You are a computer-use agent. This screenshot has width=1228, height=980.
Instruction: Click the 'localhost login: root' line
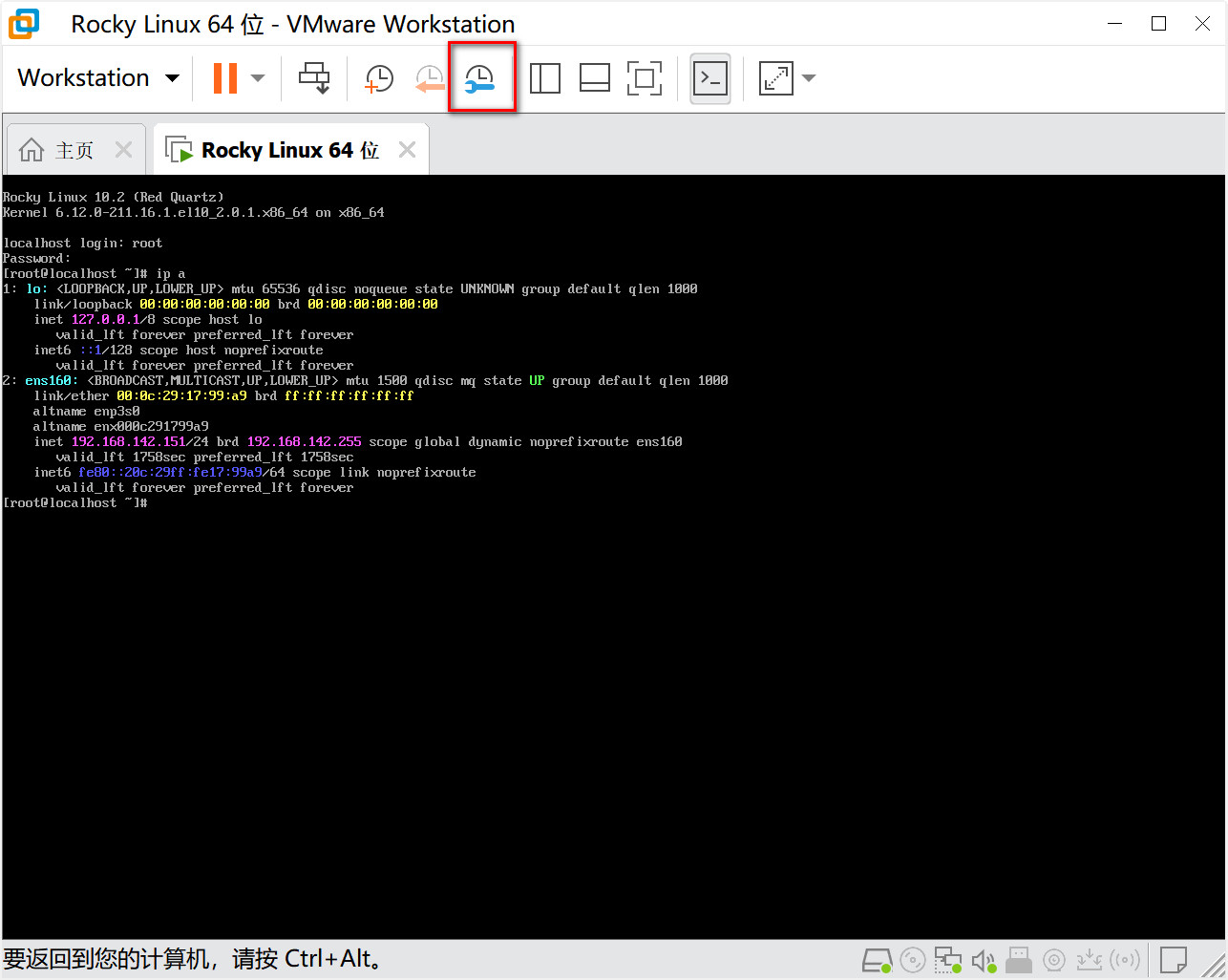(x=82, y=243)
